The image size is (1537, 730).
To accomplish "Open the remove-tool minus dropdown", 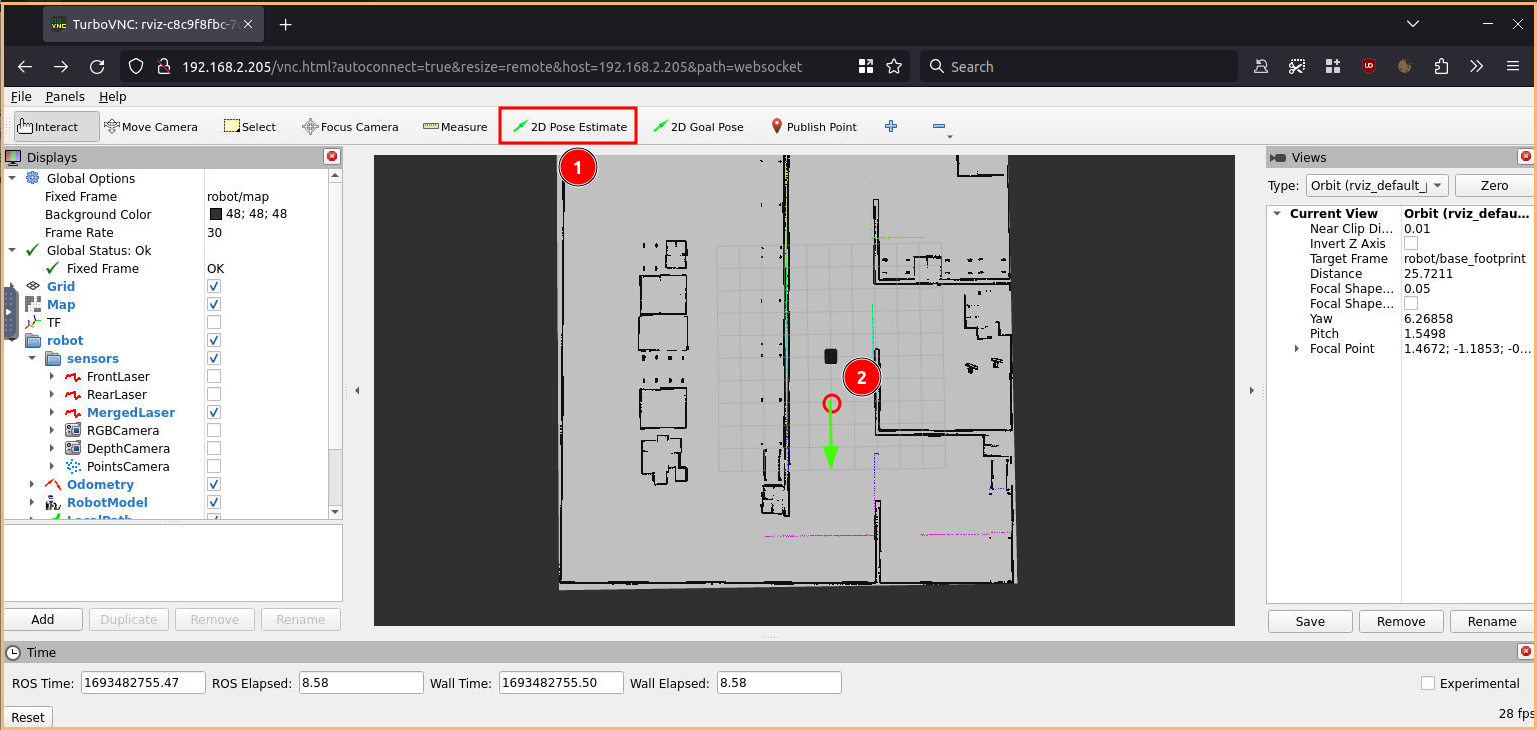I will (940, 127).
